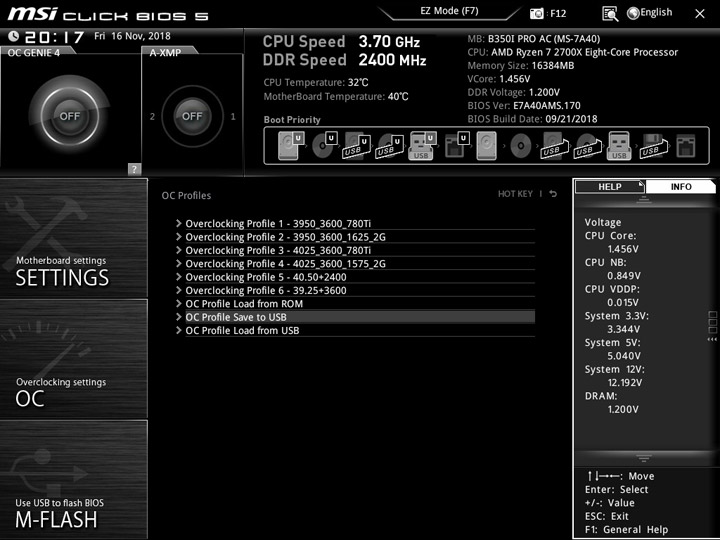Click the date Fri 16 Nov, 2018

pos(132,36)
